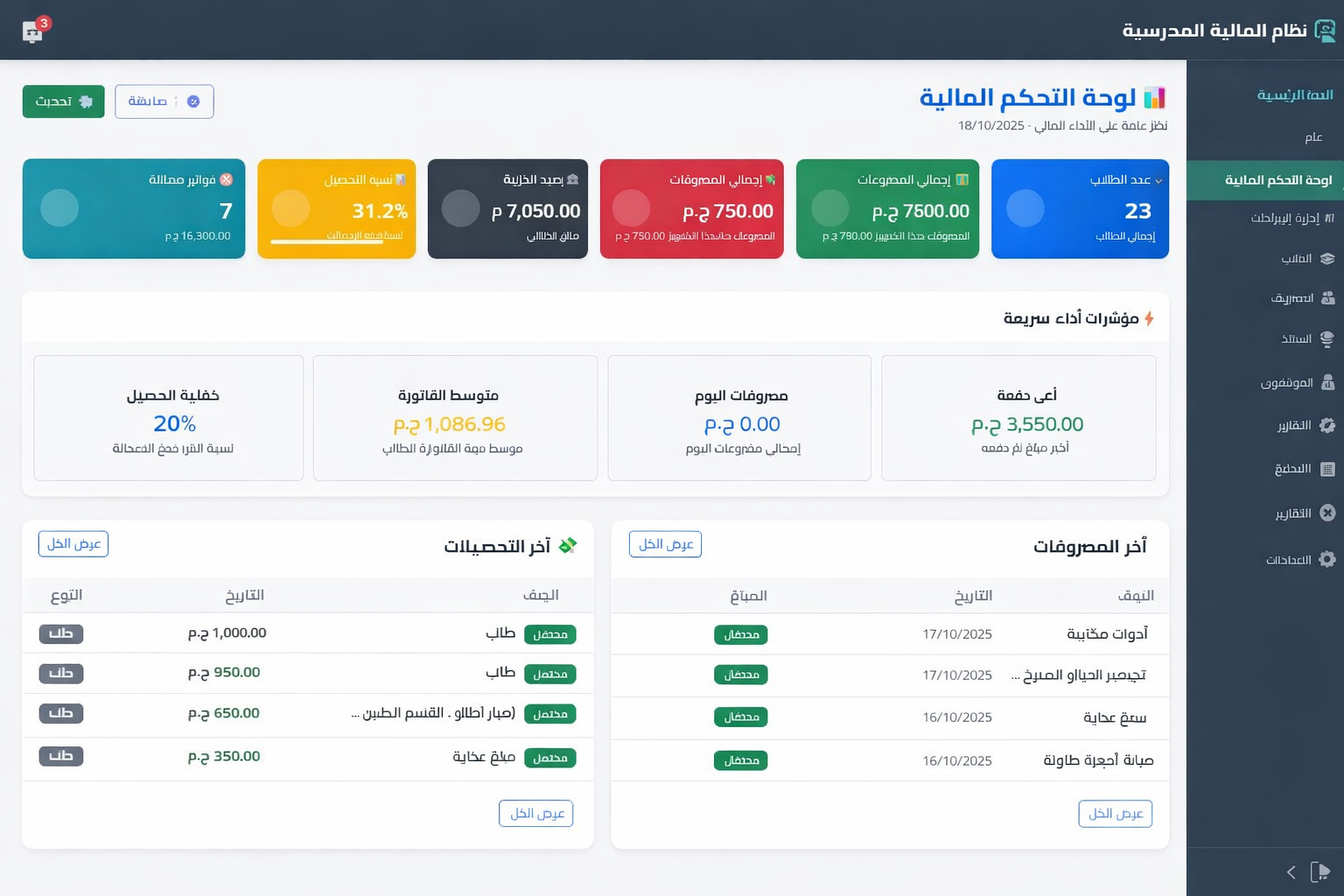Click عرض الكل at top of آخر المصروفات

[665, 544]
